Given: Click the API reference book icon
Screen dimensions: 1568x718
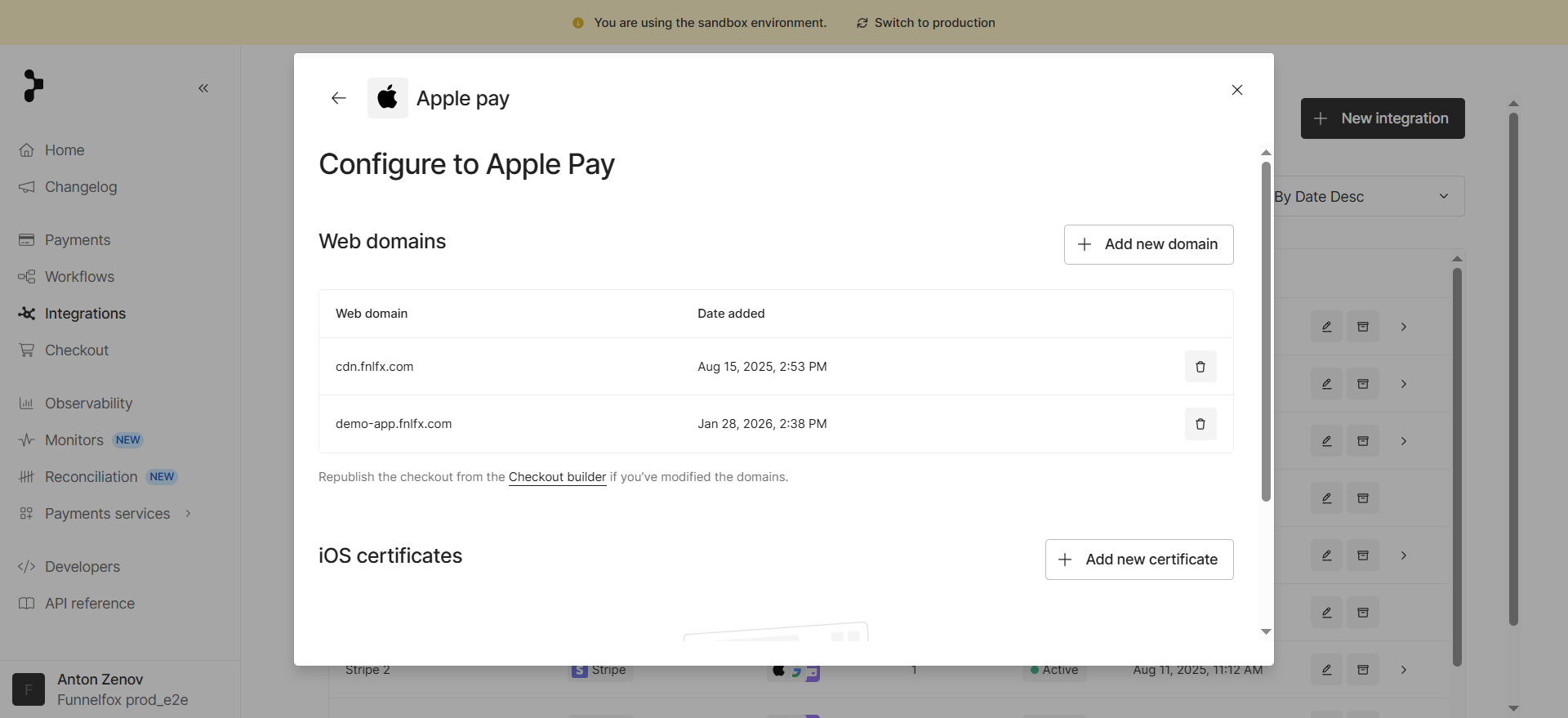Looking at the screenshot, I should click(27, 604).
